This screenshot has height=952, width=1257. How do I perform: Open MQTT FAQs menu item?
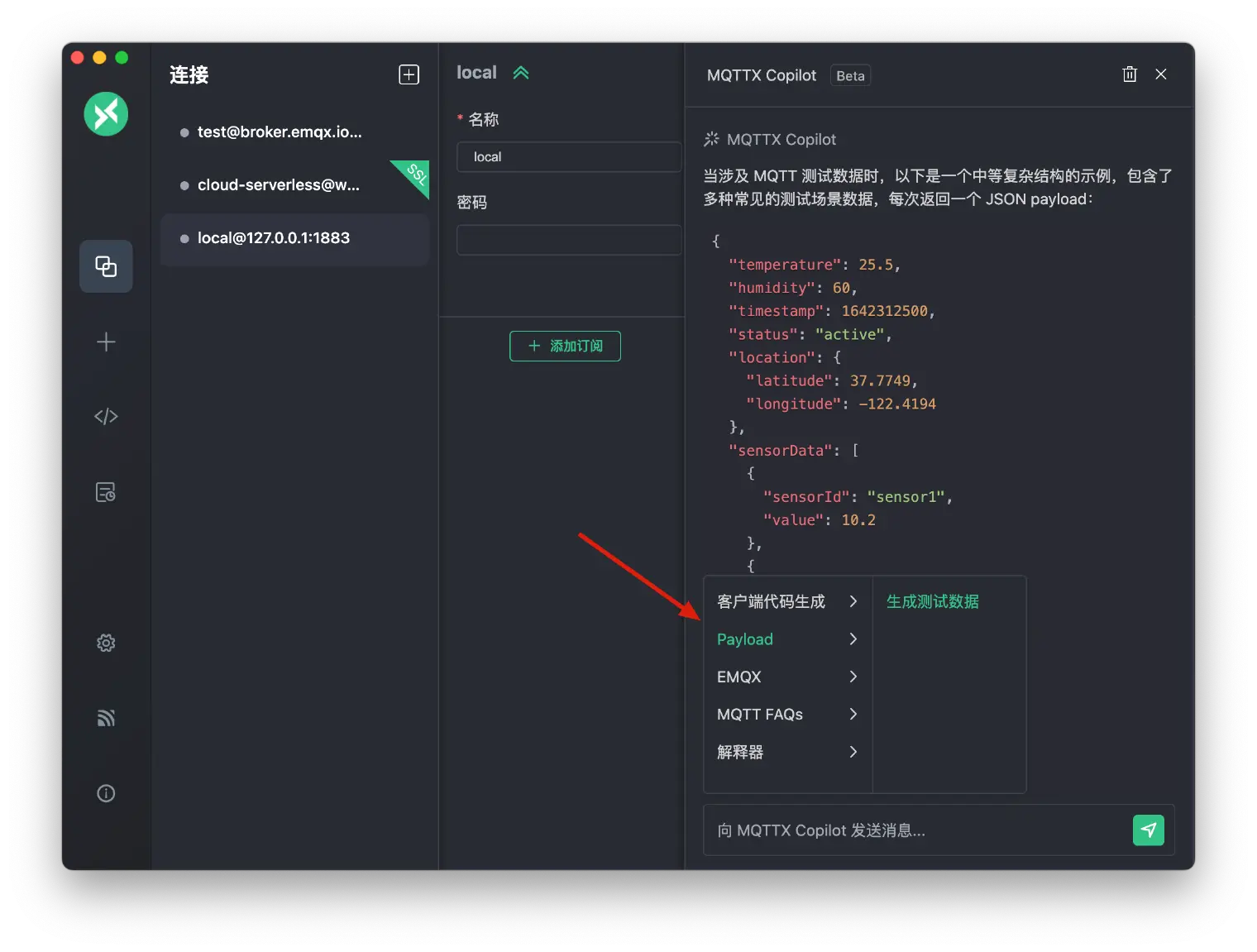click(787, 714)
